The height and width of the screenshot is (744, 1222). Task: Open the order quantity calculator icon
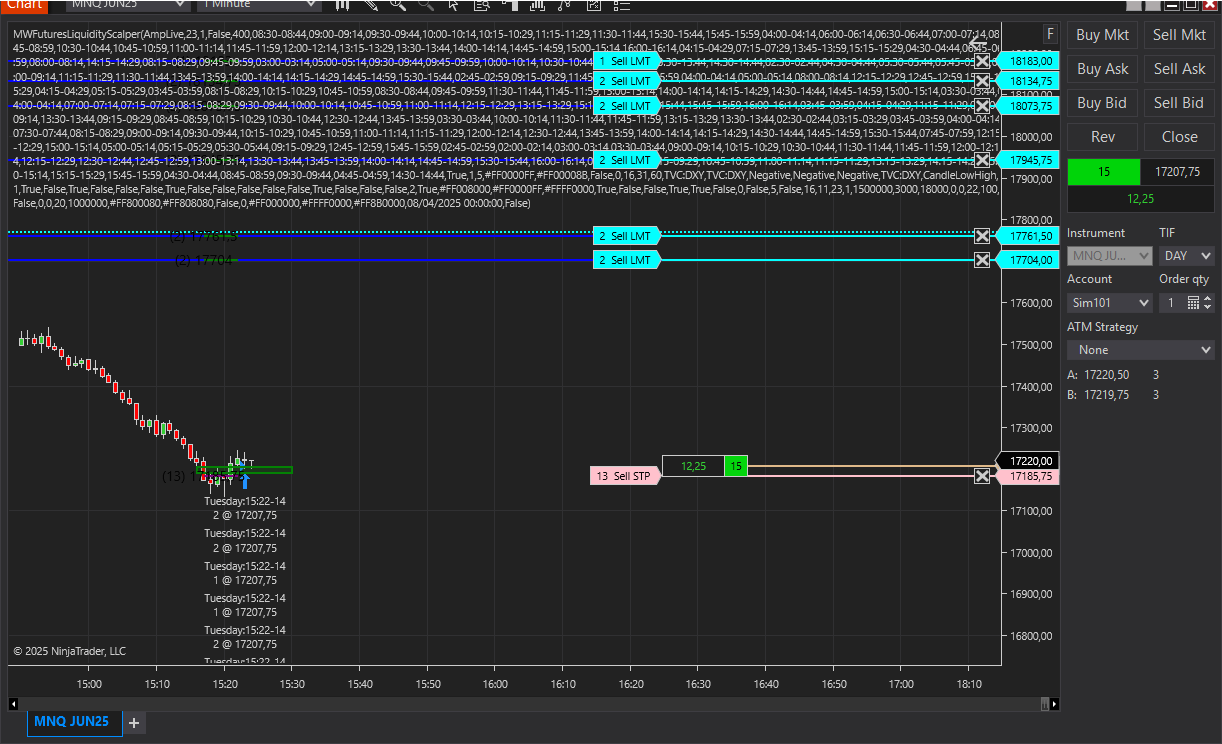tap(1193, 302)
